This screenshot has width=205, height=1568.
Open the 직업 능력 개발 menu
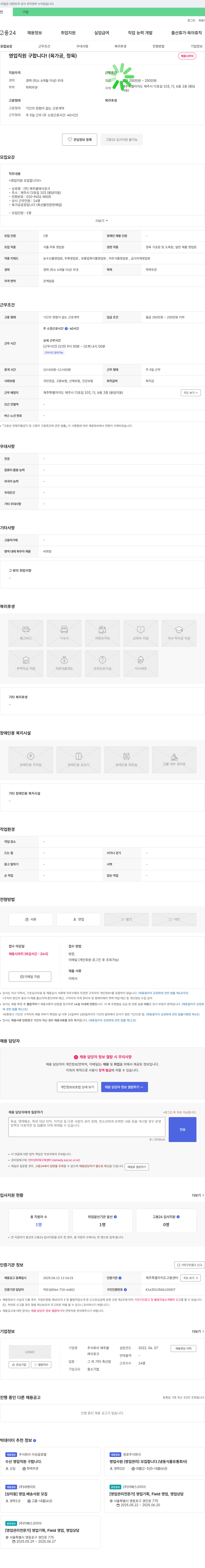[140, 33]
